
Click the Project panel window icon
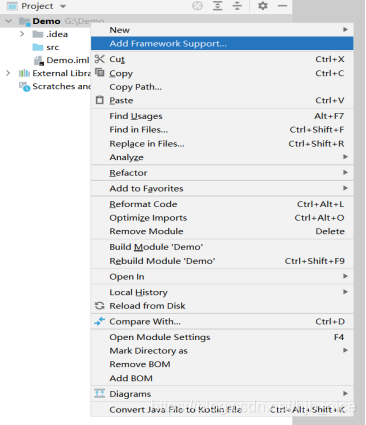click(x=12, y=6)
